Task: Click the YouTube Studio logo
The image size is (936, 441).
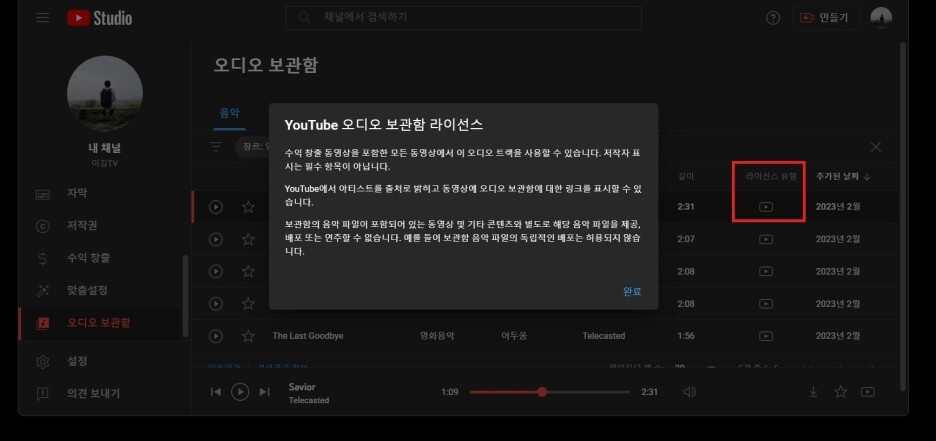Action: click(99, 18)
